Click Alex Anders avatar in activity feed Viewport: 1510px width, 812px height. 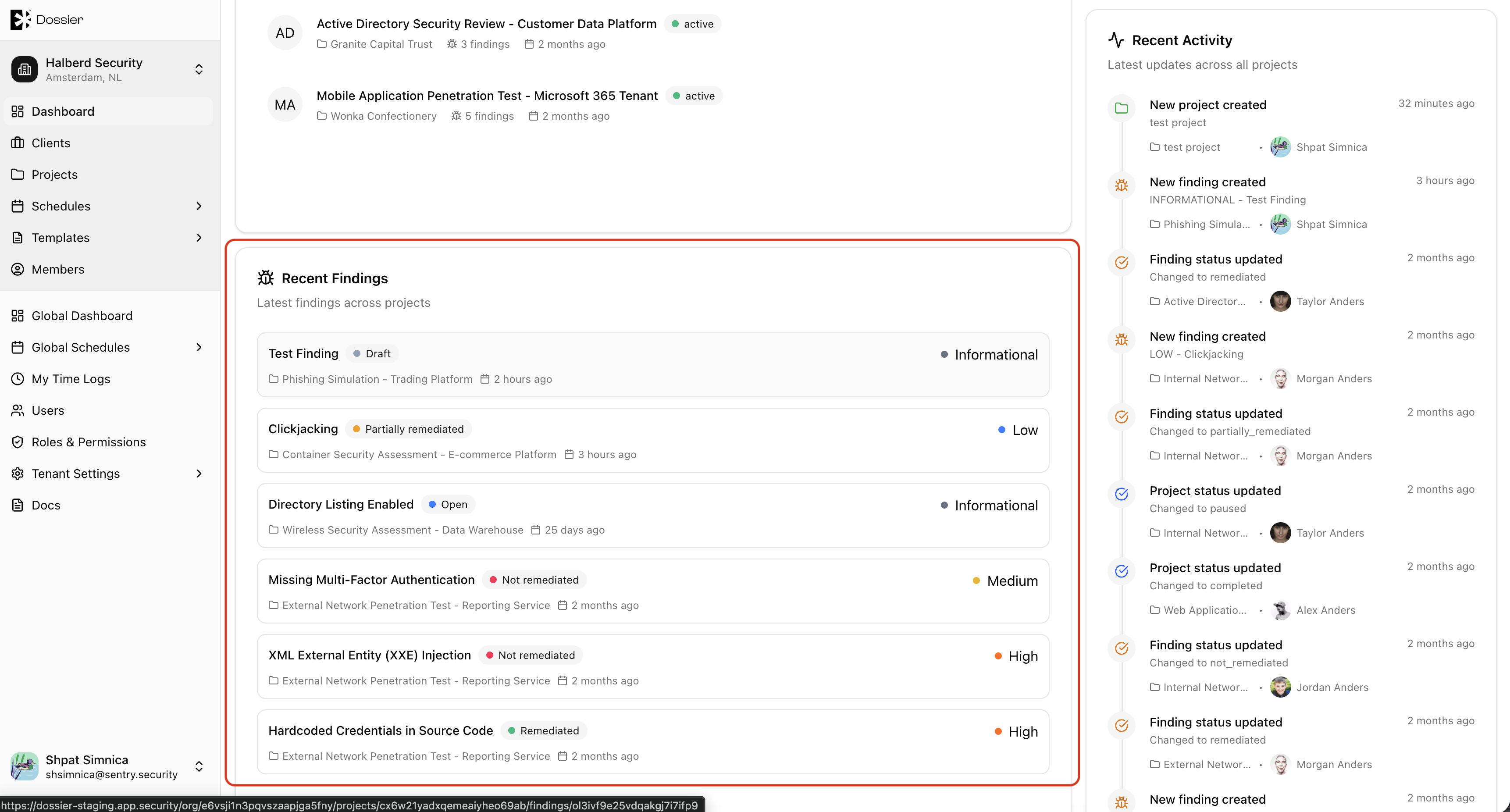click(x=1280, y=610)
